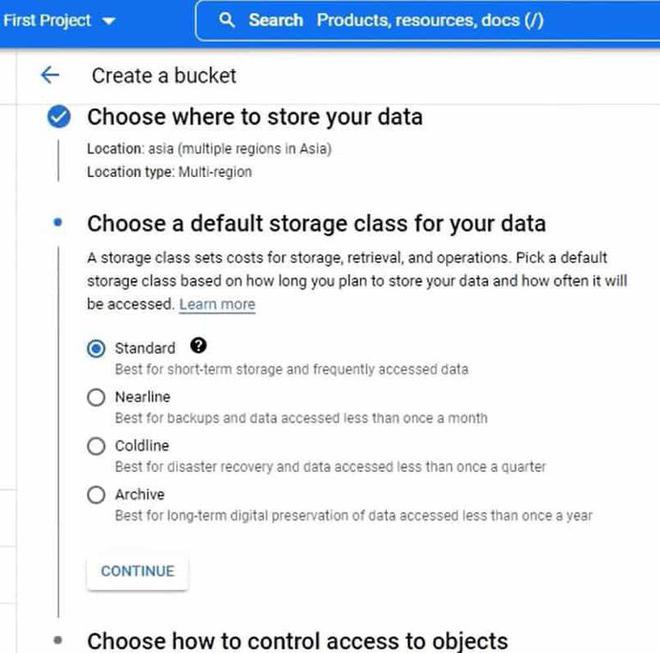Click the storage class step bullet

point(59,223)
